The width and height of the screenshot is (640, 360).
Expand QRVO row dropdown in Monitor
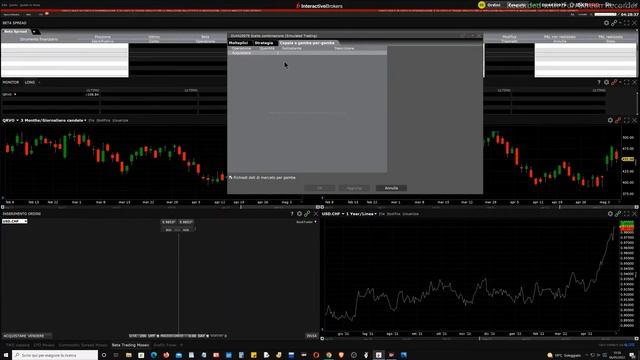[x=15, y=94]
